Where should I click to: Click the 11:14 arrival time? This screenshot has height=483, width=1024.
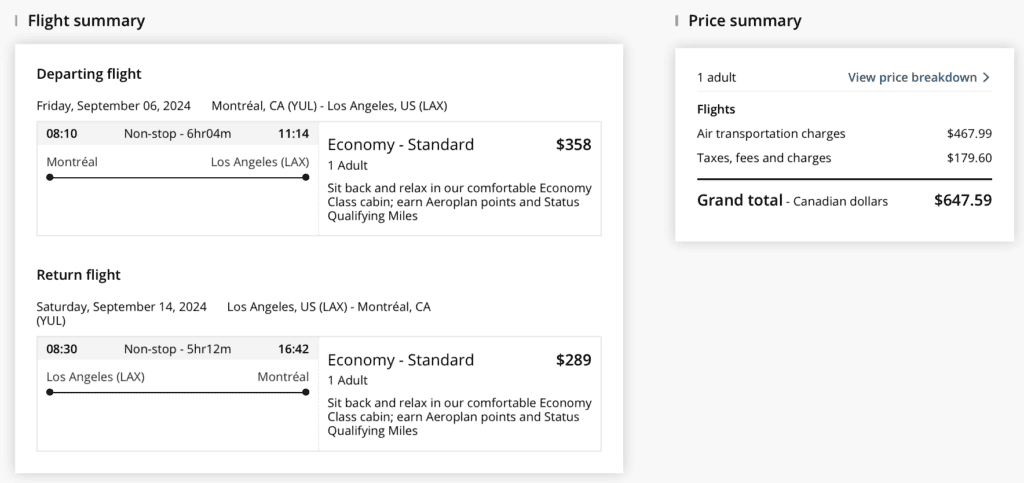[x=293, y=134]
